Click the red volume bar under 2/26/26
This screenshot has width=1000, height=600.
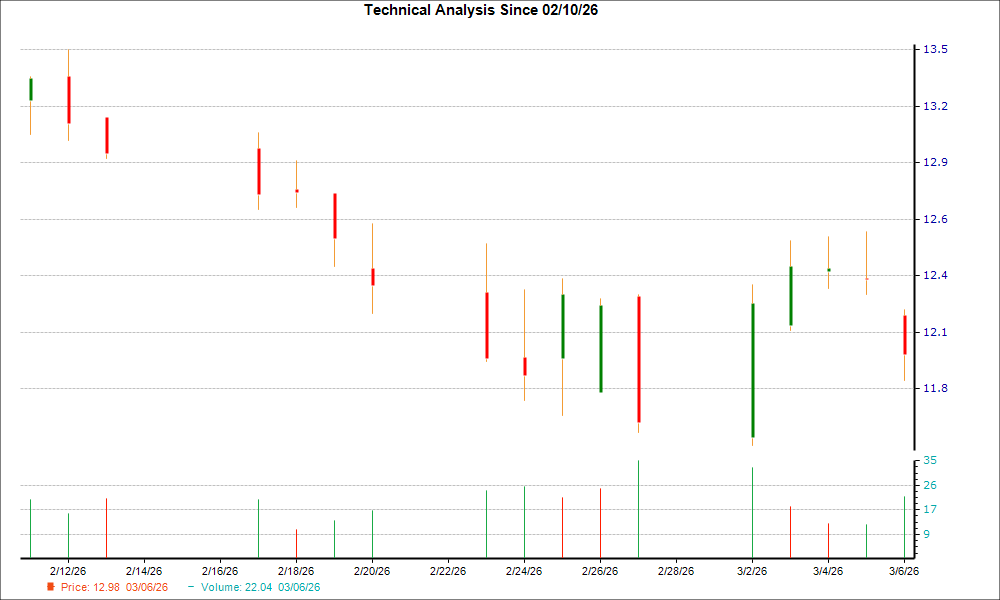coord(600,520)
